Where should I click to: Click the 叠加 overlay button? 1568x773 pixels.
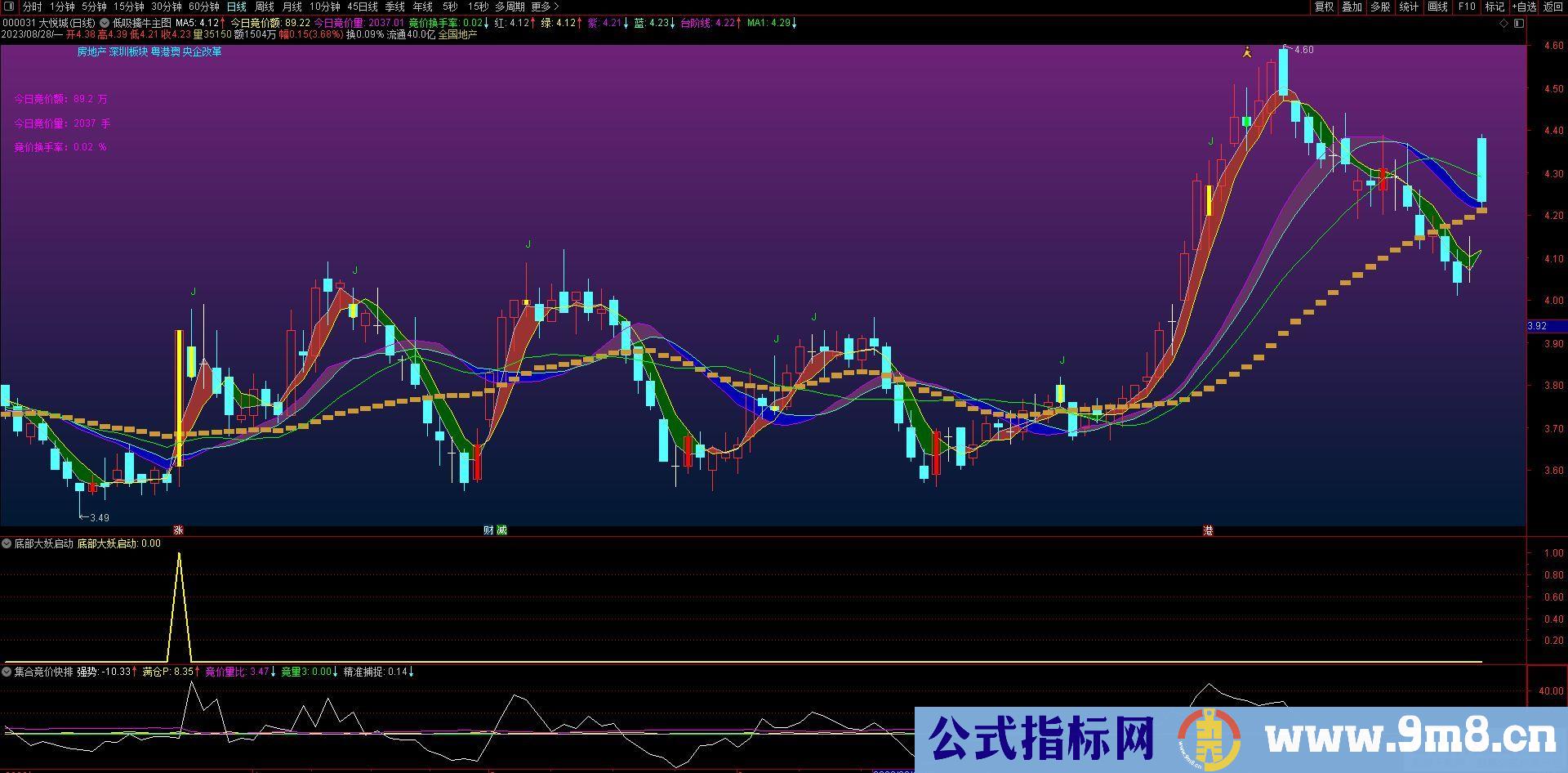1352,7
